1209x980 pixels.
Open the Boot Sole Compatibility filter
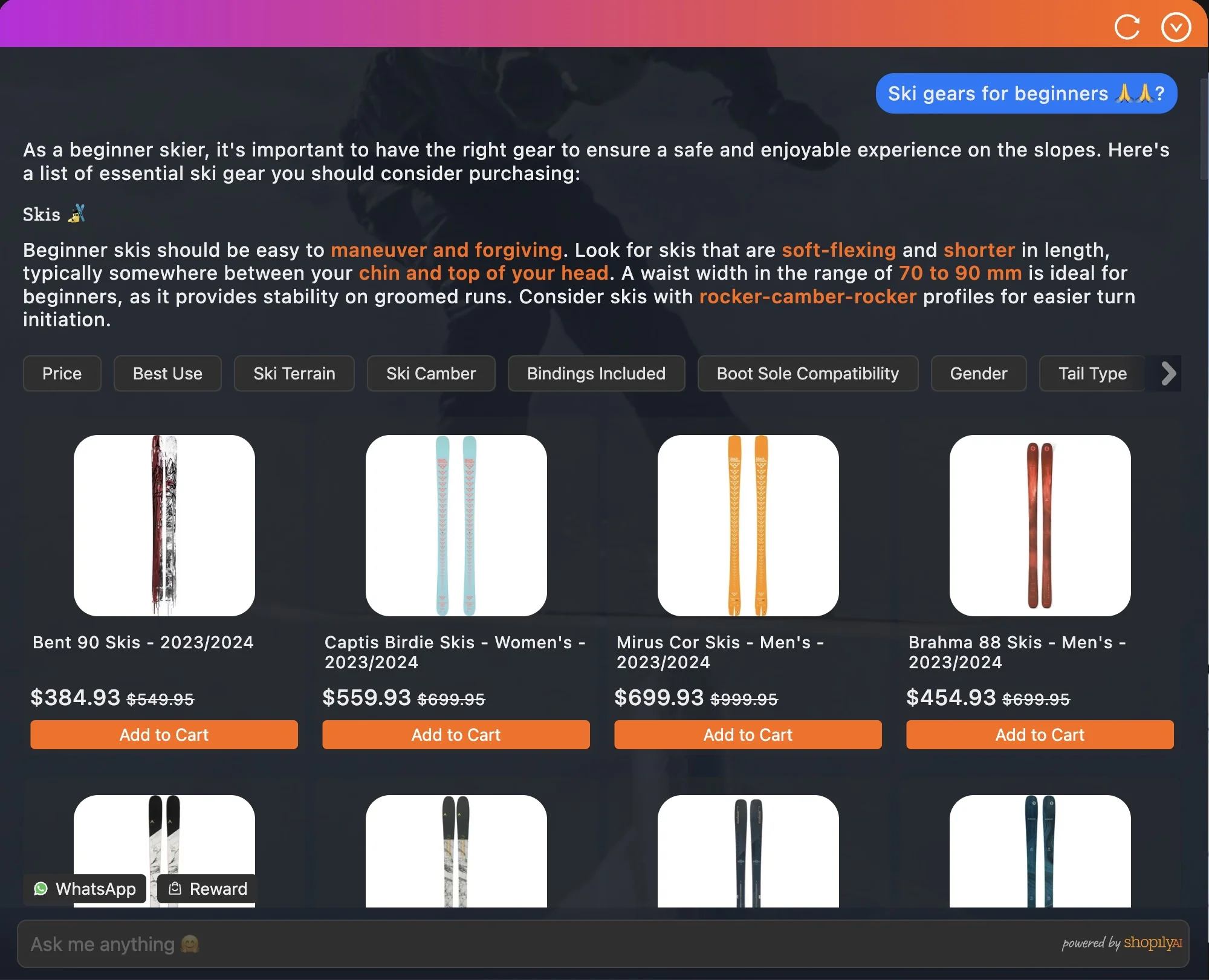(808, 373)
